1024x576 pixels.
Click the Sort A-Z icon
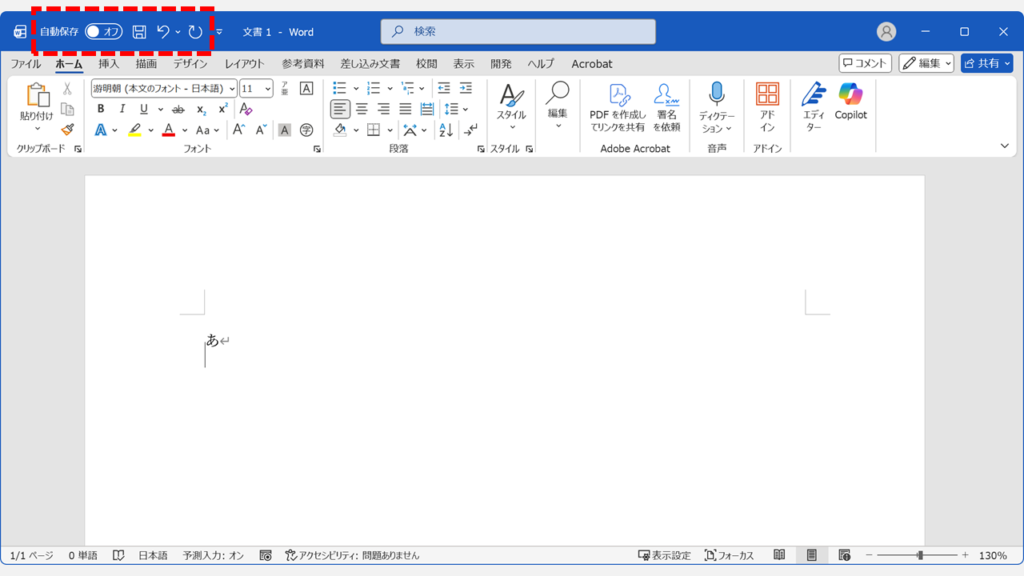446,130
